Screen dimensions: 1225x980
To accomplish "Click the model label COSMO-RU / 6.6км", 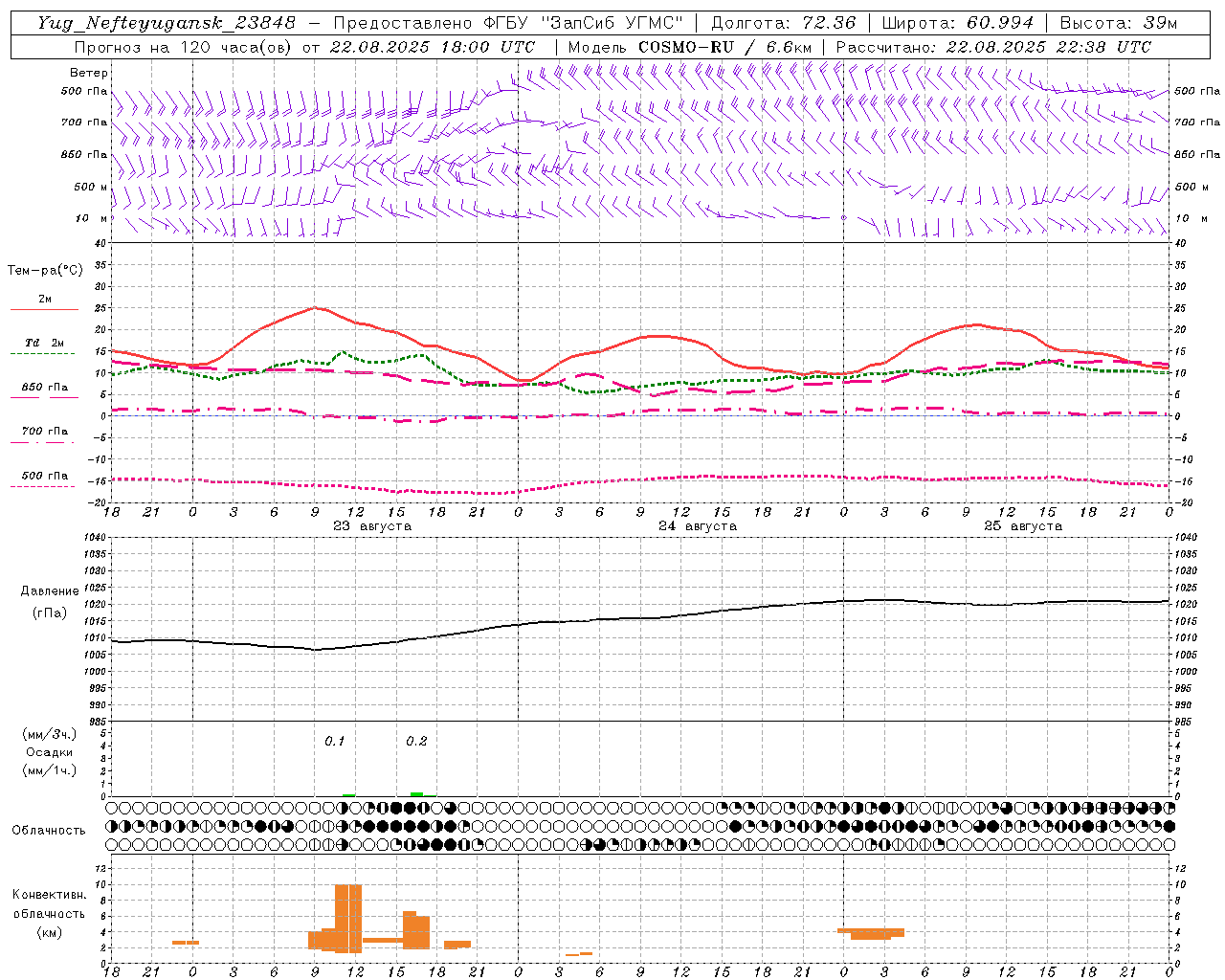I will 724,47.
